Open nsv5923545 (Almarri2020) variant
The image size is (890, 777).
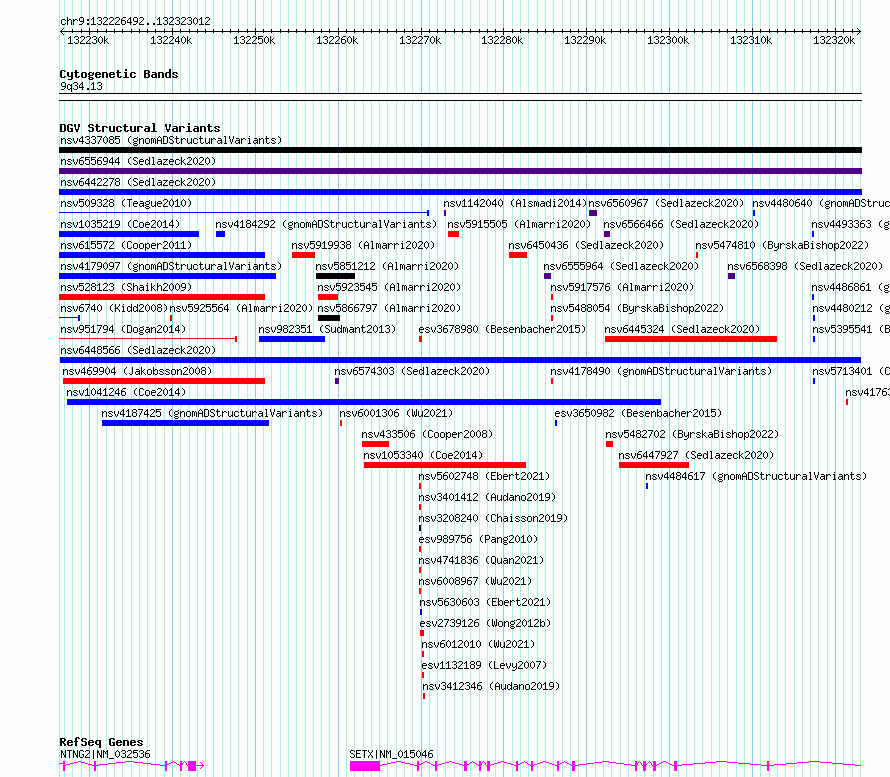[389, 287]
